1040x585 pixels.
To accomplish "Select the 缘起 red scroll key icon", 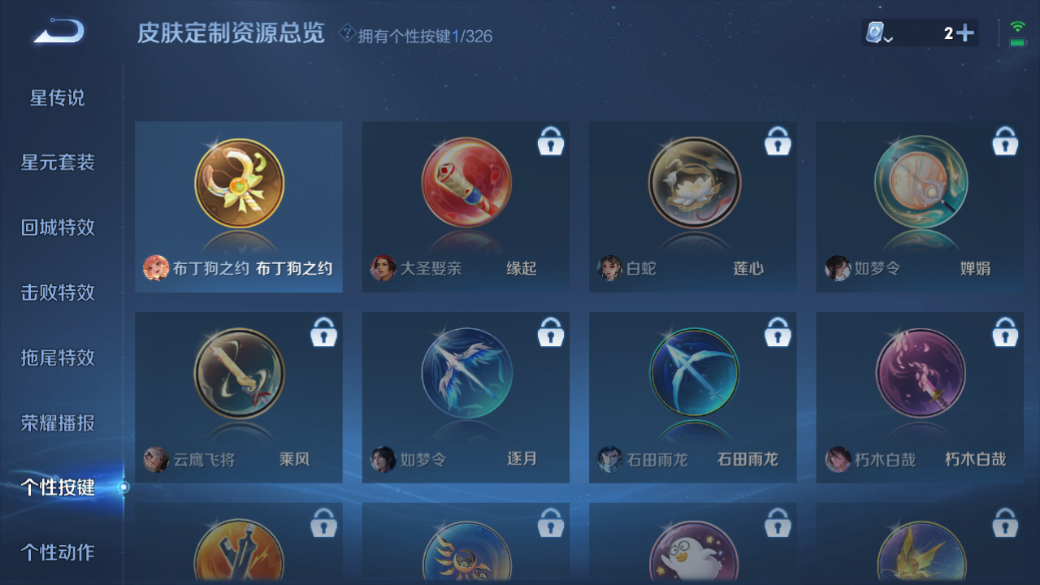I will [466, 182].
